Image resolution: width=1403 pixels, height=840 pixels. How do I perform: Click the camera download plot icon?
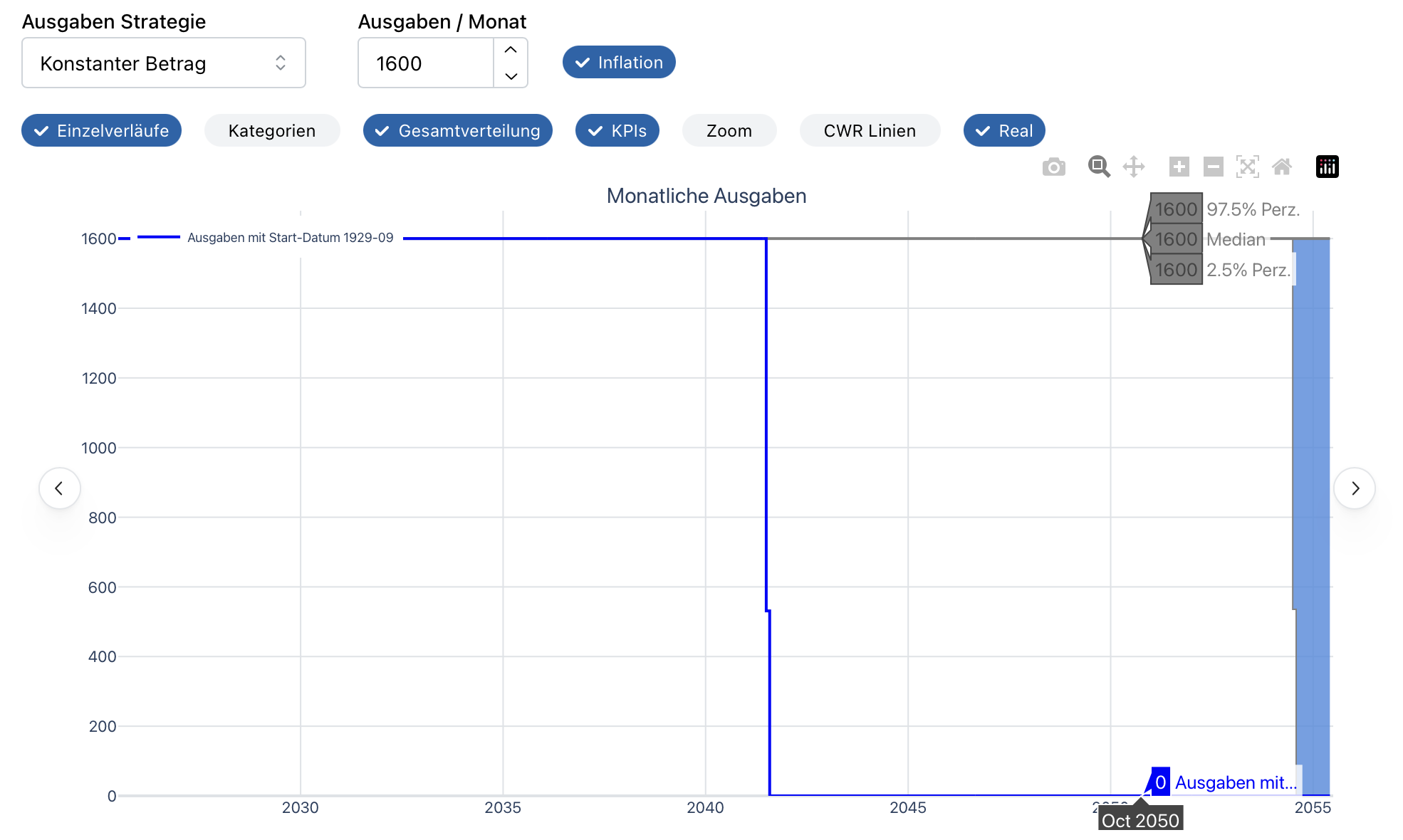point(1053,167)
